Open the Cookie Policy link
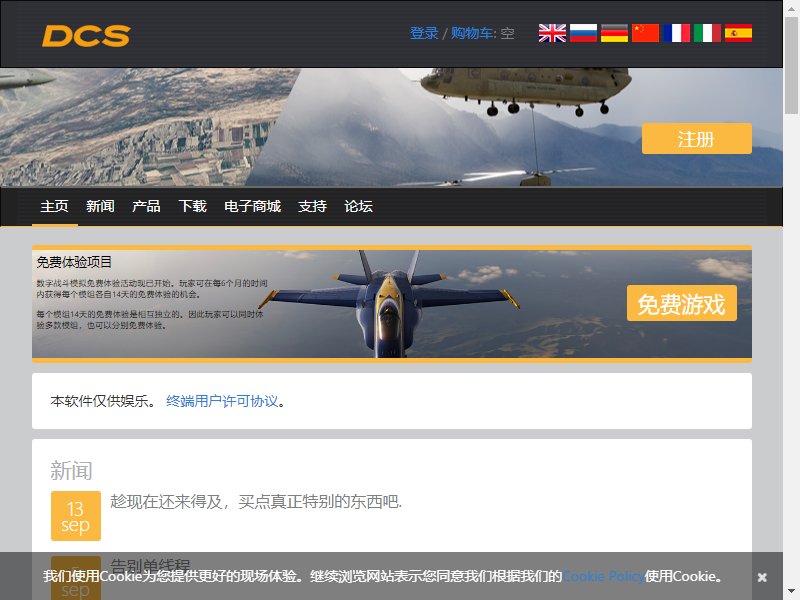Image resolution: width=800 pixels, height=600 pixels. 603,576
